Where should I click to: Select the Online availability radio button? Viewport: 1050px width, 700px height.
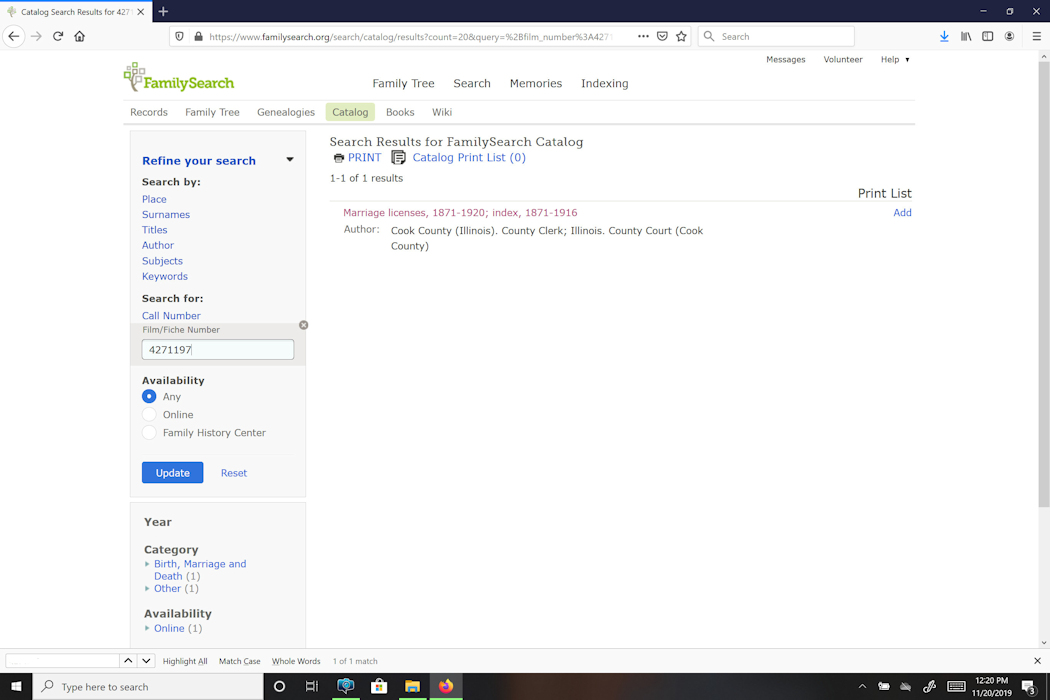149,415
